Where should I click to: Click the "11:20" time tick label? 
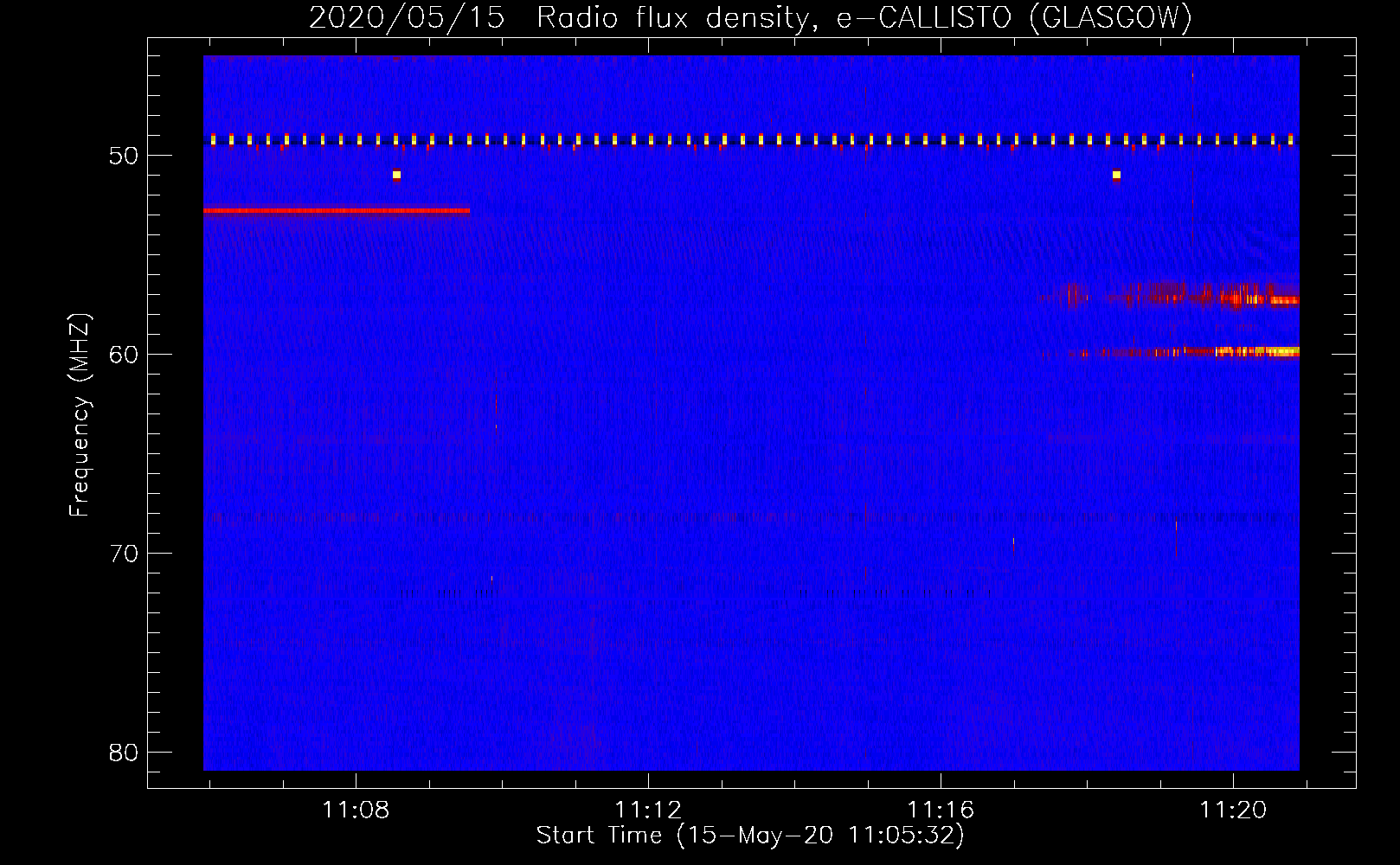click(x=1233, y=810)
